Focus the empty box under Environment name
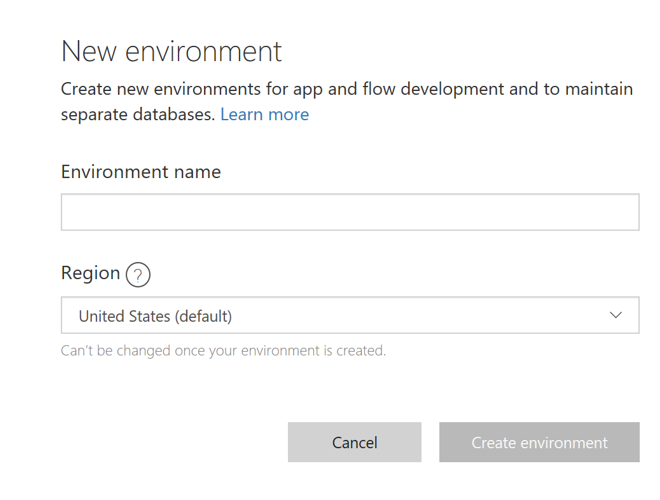Image resolution: width=660 pixels, height=500 pixels. 350,213
